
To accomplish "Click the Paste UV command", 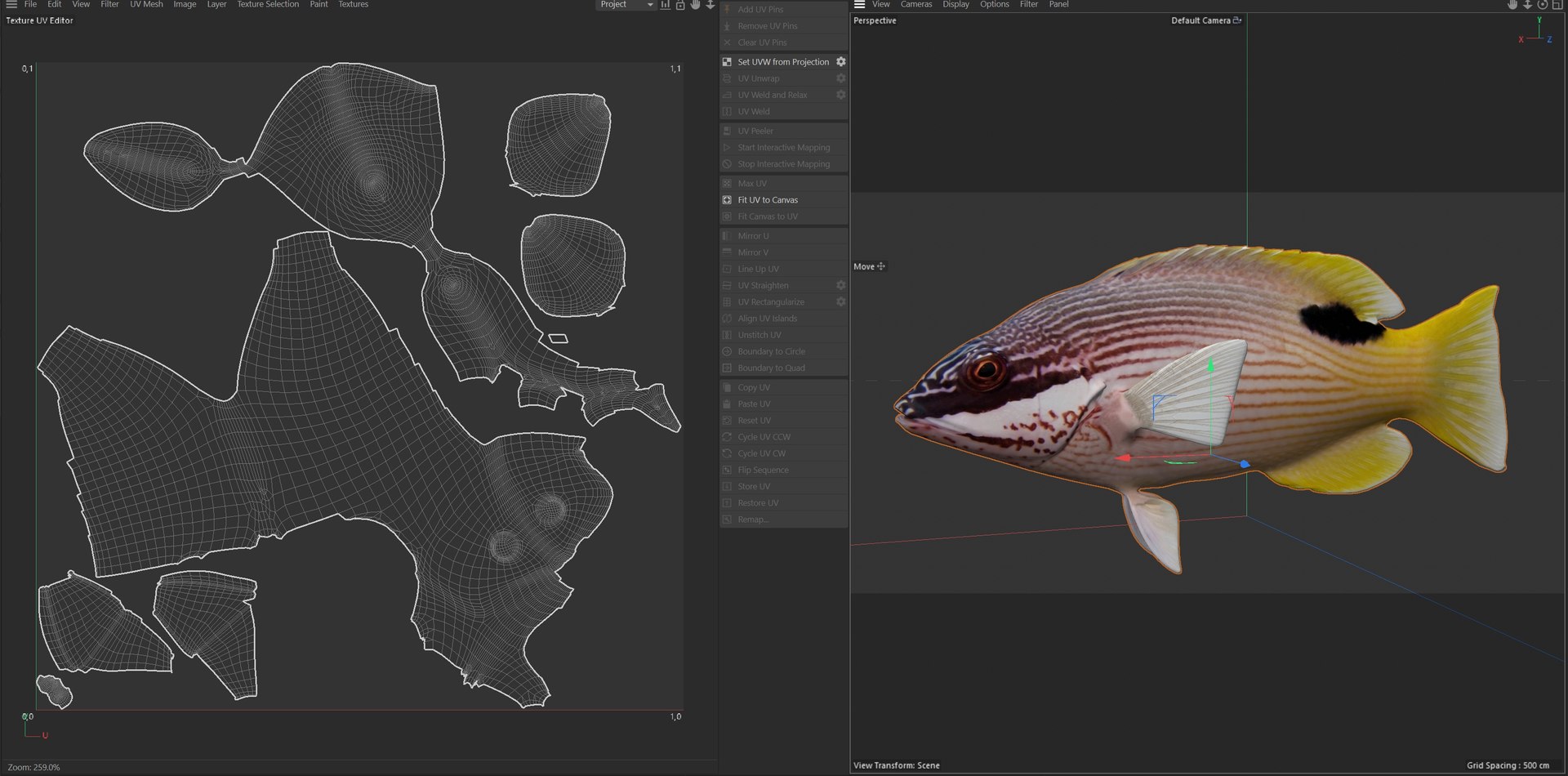I will [x=783, y=404].
